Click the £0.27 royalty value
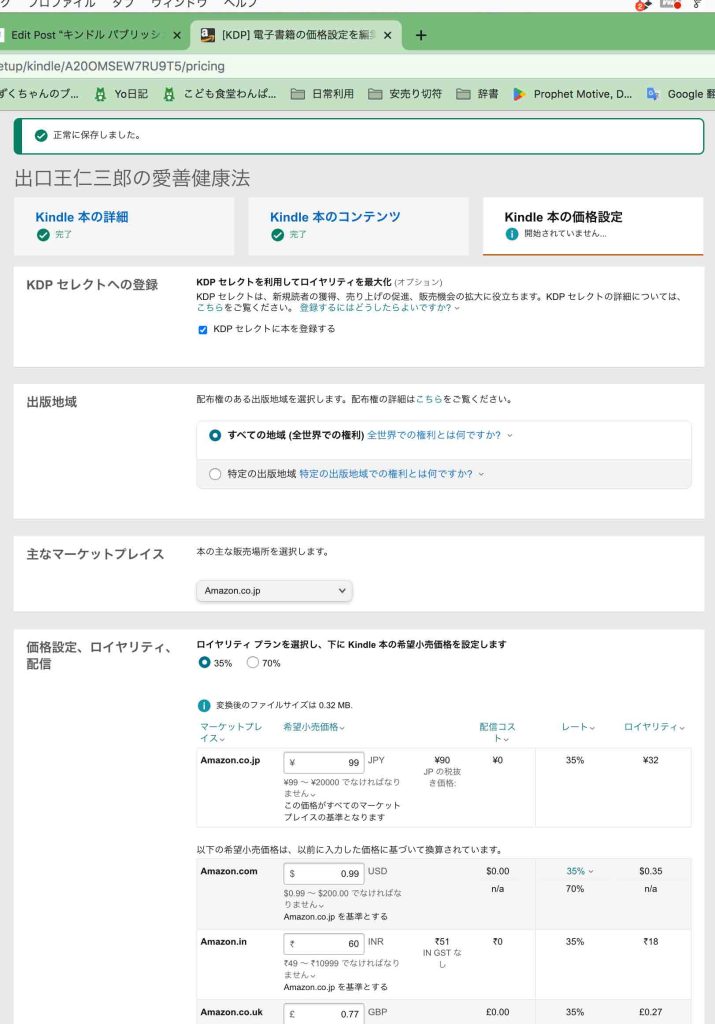715x1024 pixels. click(x=650, y=1012)
